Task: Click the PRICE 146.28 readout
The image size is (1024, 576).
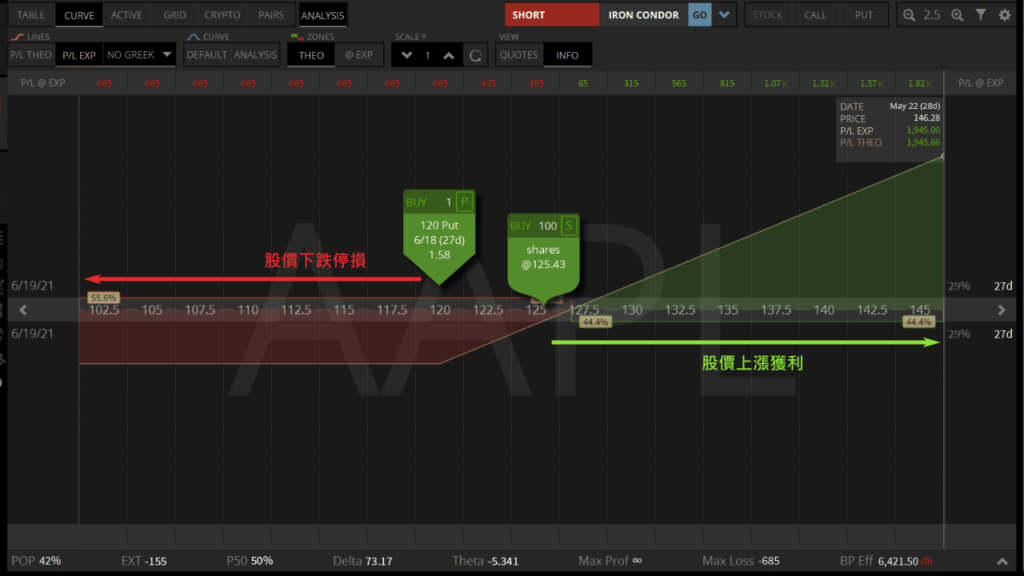Action: click(889, 118)
